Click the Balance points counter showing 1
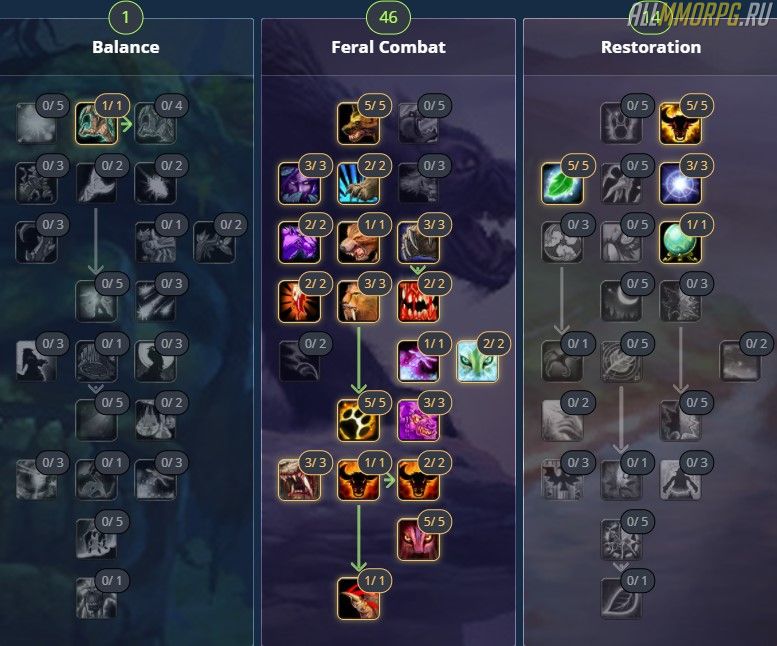This screenshot has height=646, width=777. pyautogui.click(x=126, y=17)
